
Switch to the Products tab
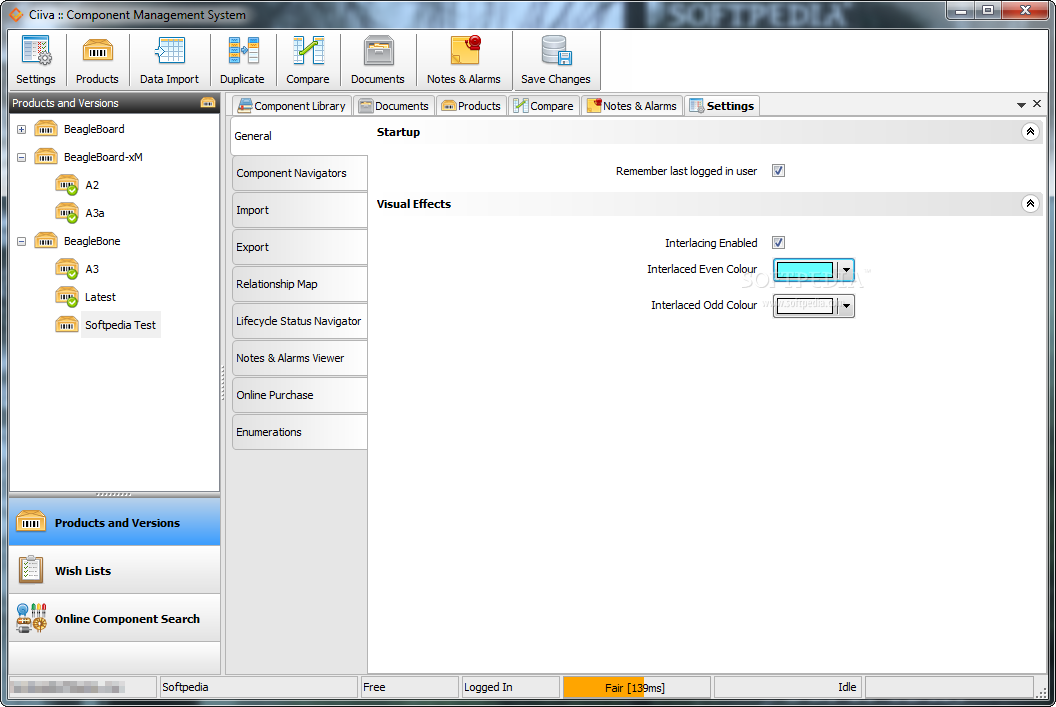coord(471,106)
